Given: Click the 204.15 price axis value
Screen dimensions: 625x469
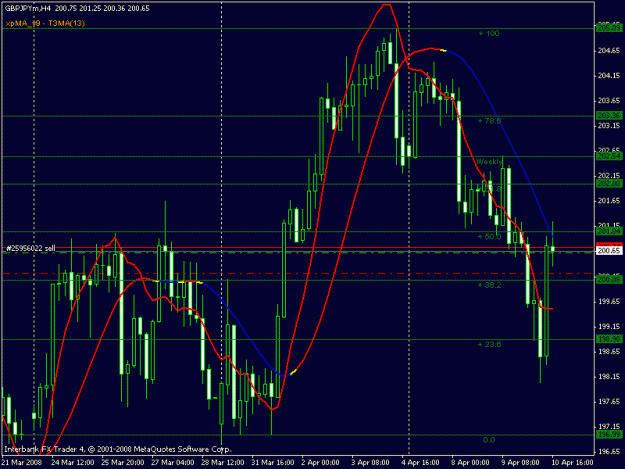Looking at the screenshot, I should 609,76.
